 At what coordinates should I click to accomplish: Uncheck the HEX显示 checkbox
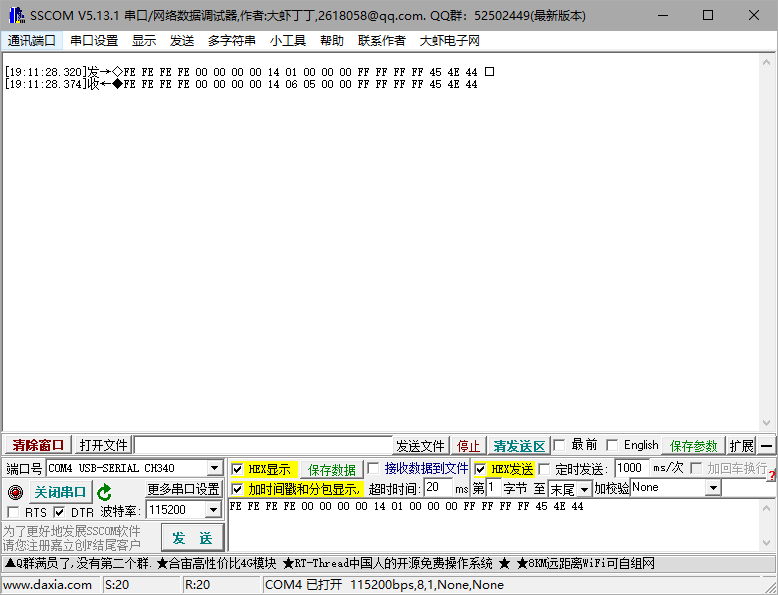pyautogui.click(x=237, y=469)
